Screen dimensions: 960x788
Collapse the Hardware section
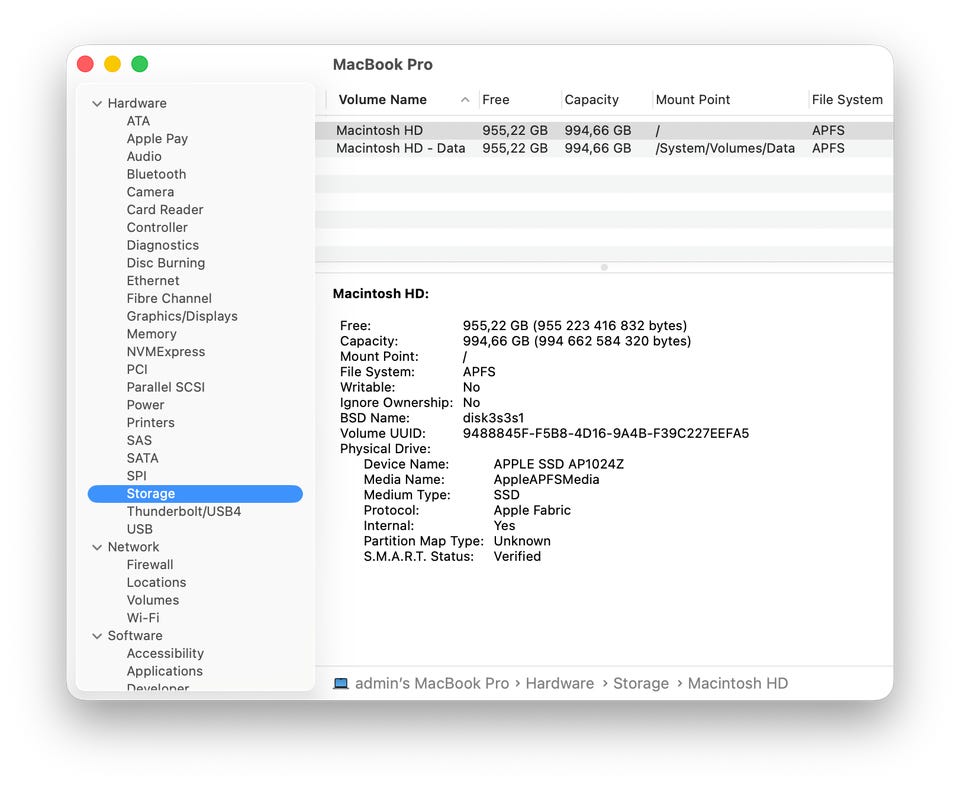point(97,104)
